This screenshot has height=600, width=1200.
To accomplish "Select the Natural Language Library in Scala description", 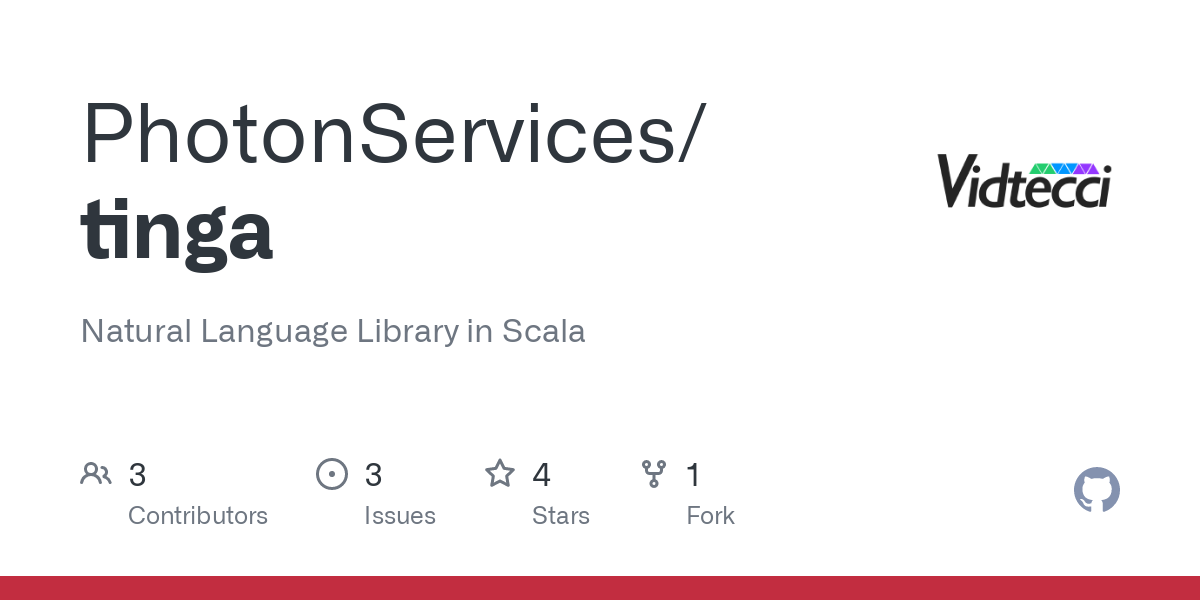I will [333, 331].
